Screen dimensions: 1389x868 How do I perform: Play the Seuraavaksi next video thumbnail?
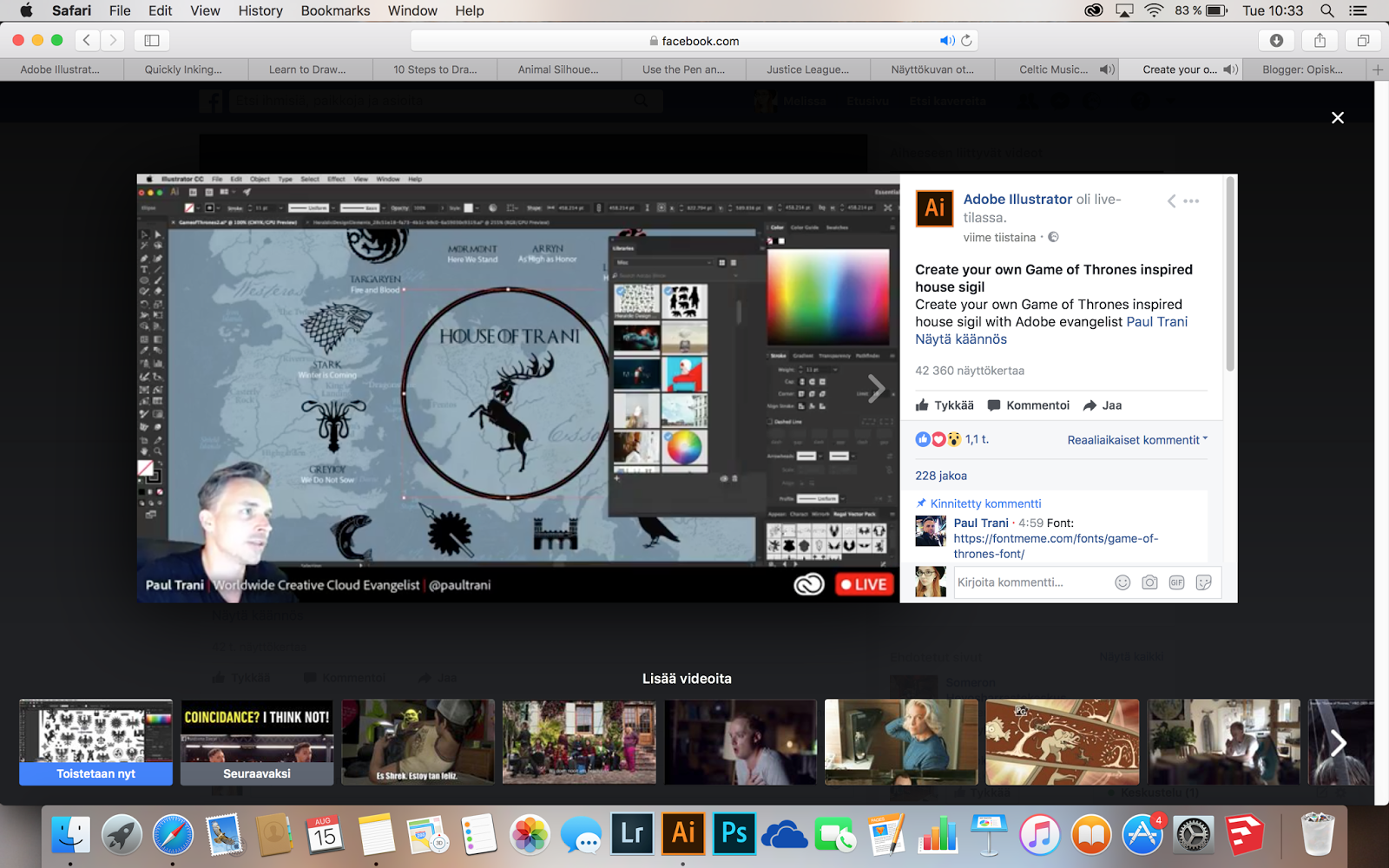pyautogui.click(x=257, y=742)
